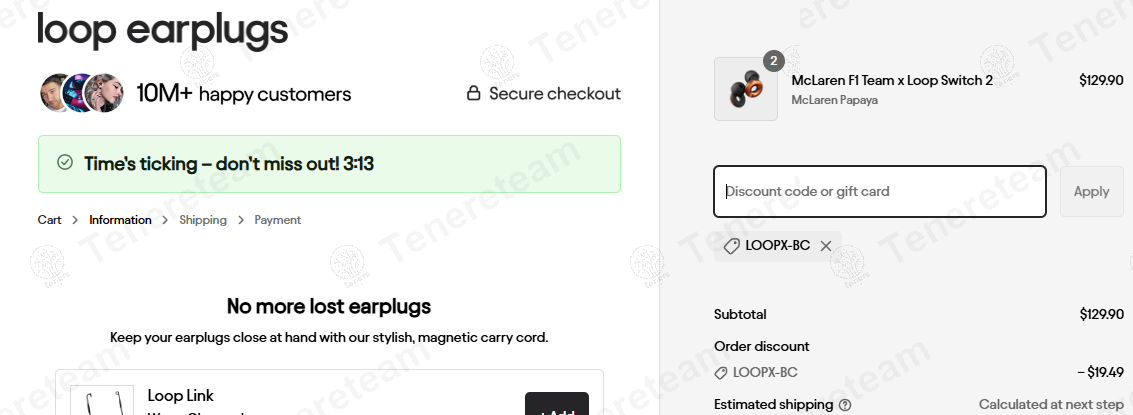Go back to Cart in the breadcrumb
Screen dimensions: 1133x415
point(49,220)
